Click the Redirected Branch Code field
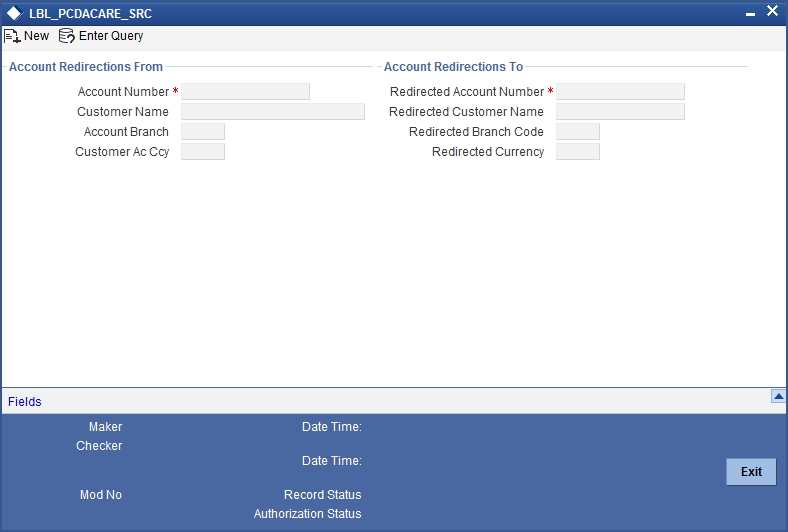This screenshot has width=788, height=532. (x=578, y=132)
